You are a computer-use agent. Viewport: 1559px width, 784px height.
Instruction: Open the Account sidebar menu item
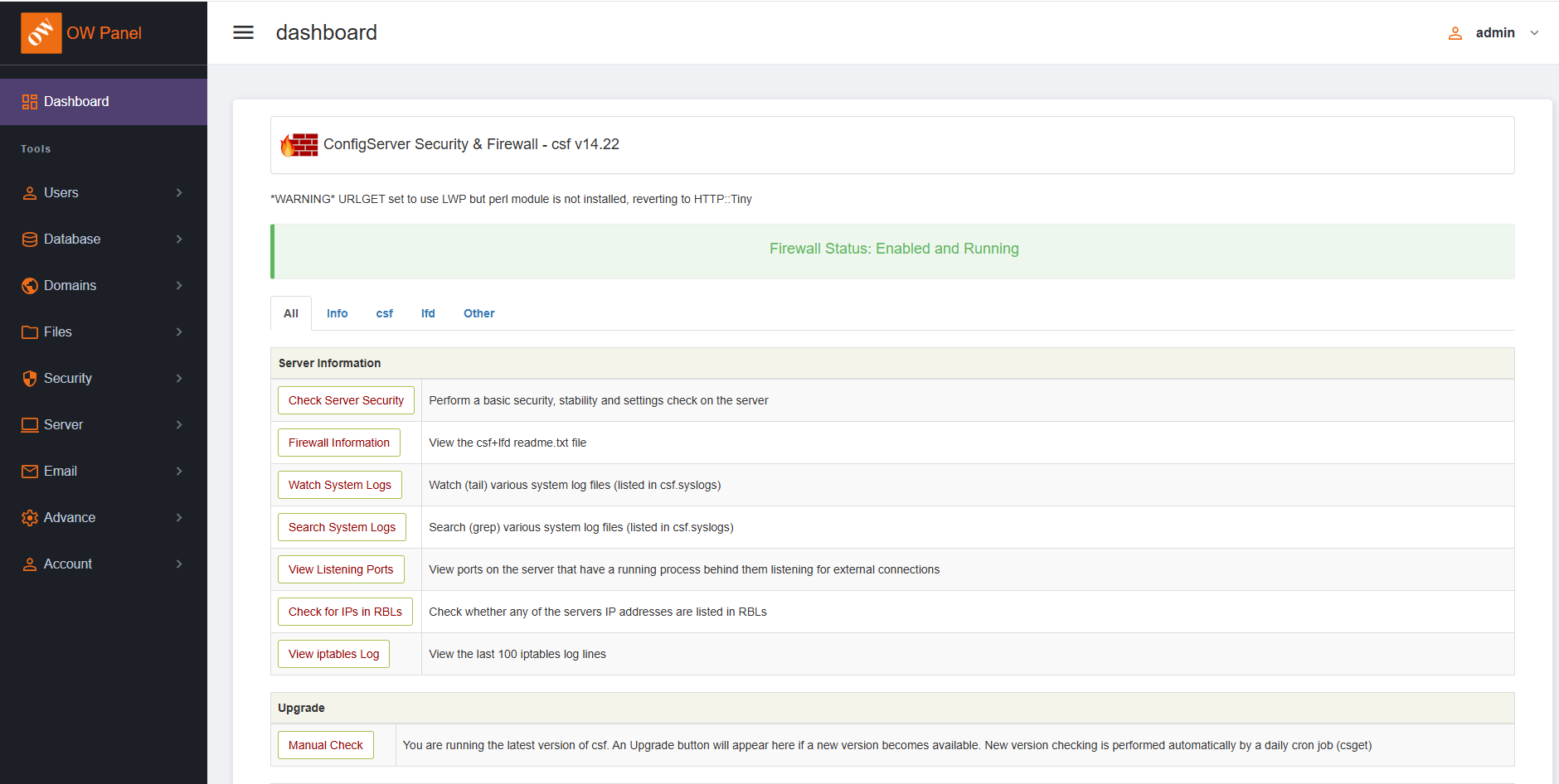[x=68, y=564]
